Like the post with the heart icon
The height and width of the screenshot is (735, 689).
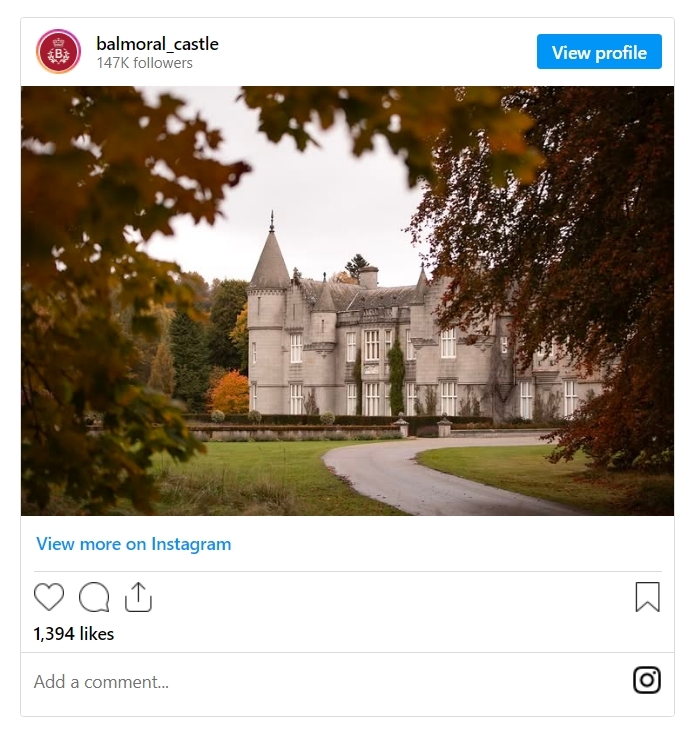[49, 597]
